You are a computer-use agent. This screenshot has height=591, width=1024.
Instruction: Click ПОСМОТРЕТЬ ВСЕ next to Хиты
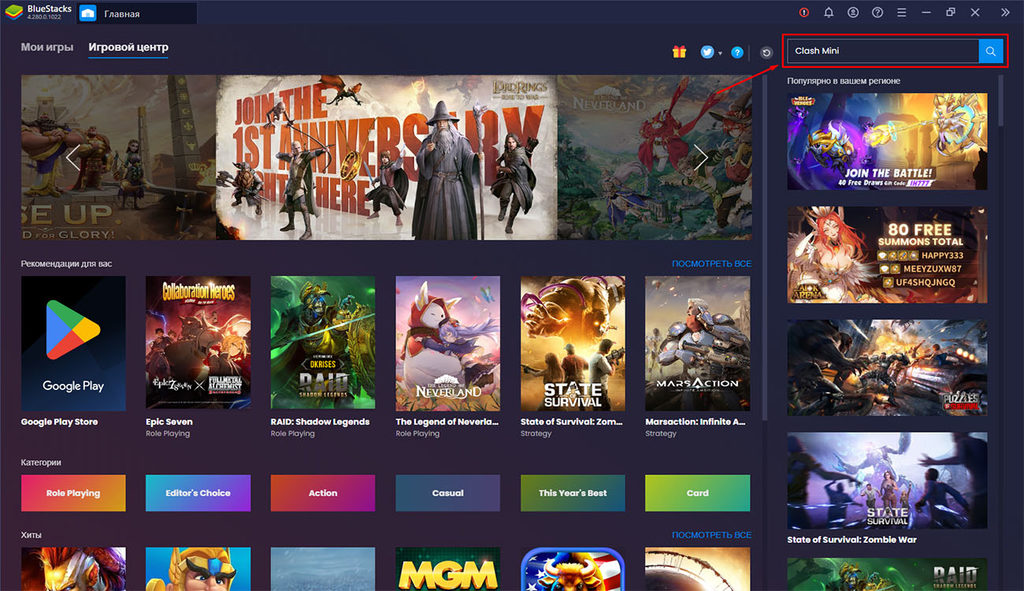(711, 535)
